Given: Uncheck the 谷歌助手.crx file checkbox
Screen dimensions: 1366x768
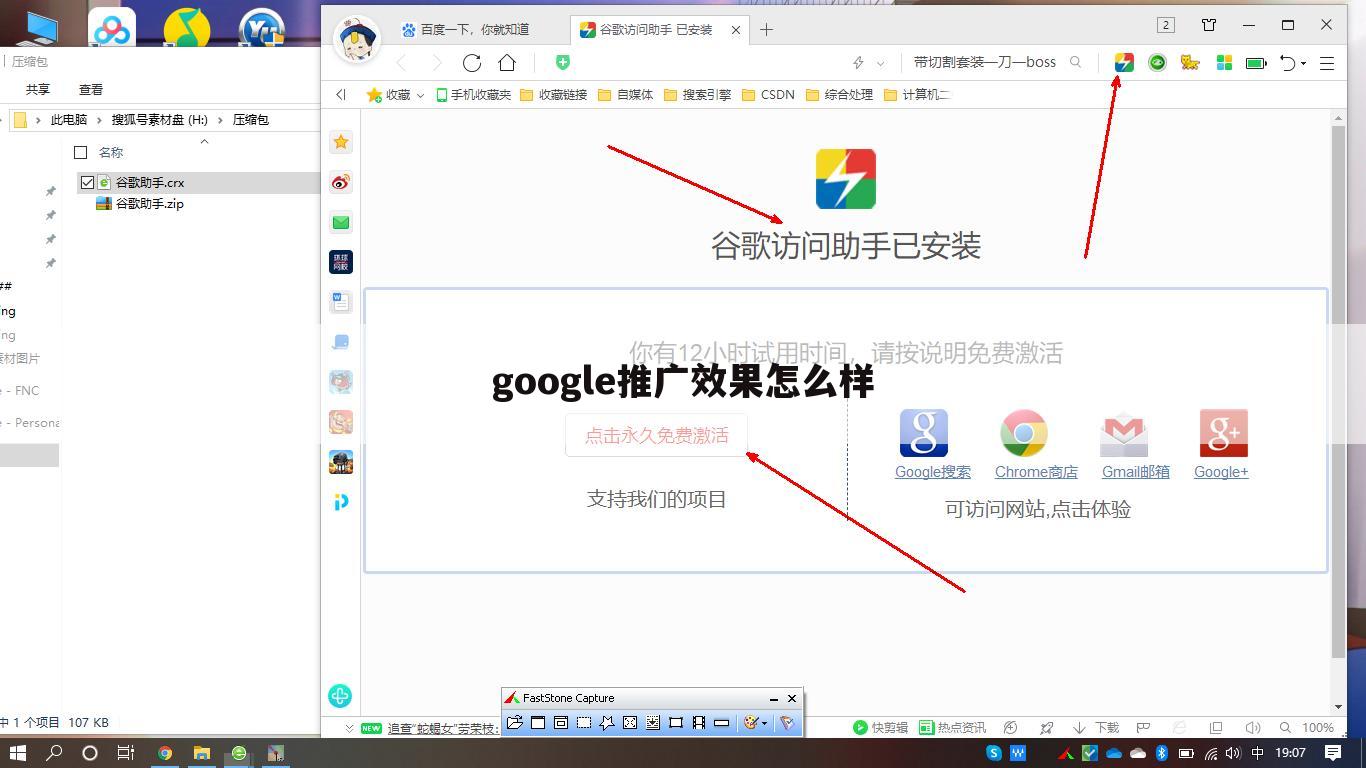Looking at the screenshot, I should click(86, 182).
